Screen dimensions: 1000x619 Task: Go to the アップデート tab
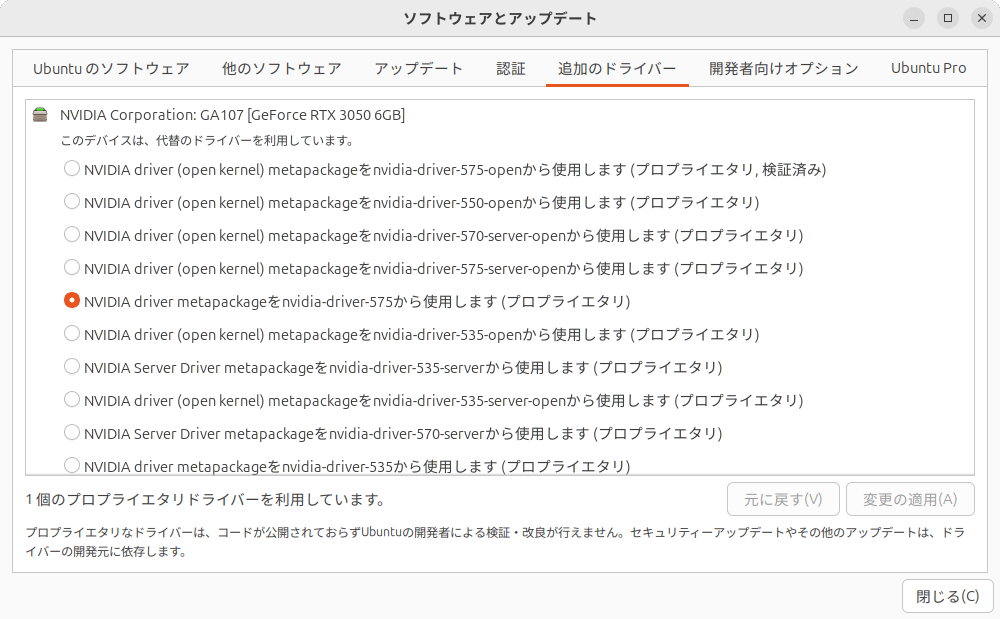click(x=418, y=68)
